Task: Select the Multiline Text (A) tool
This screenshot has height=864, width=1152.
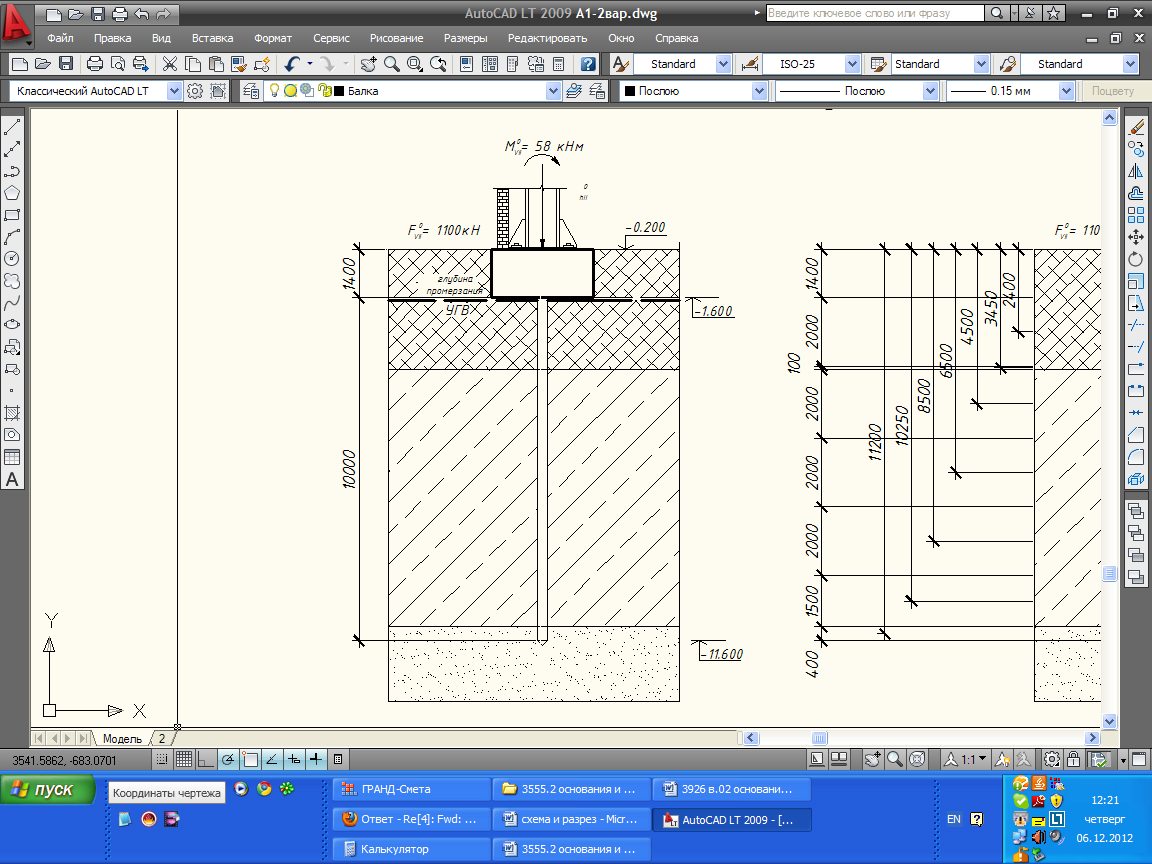Action: pos(12,480)
